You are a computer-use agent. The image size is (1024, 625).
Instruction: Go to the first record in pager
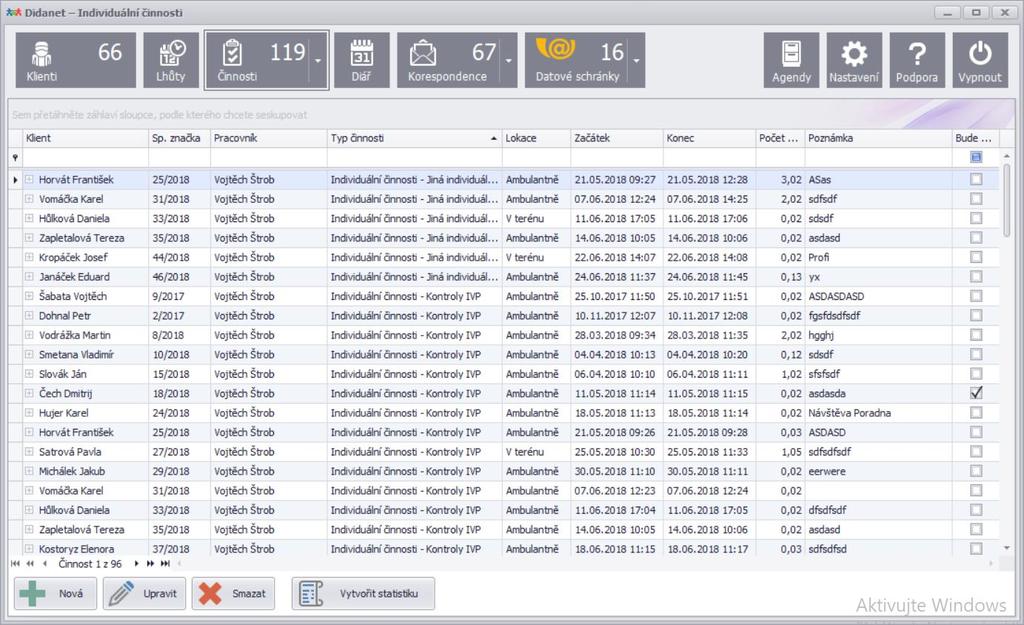coord(16,564)
